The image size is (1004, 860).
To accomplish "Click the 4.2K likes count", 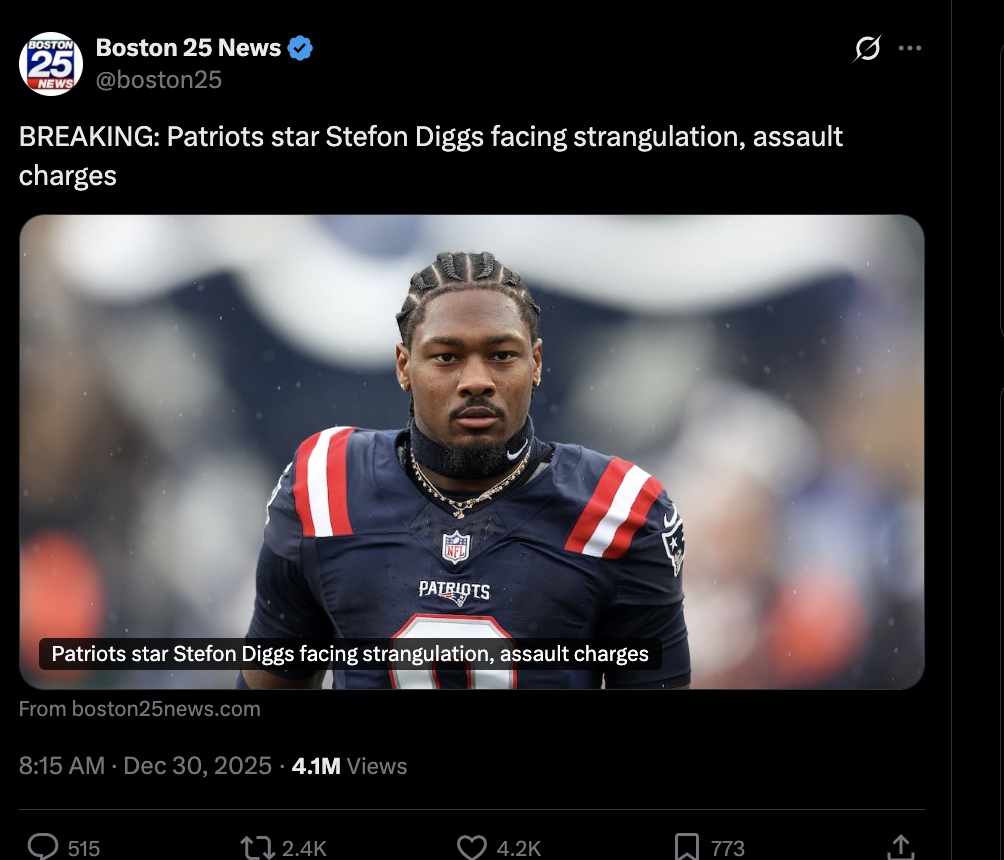I will click(x=519, y=848).
